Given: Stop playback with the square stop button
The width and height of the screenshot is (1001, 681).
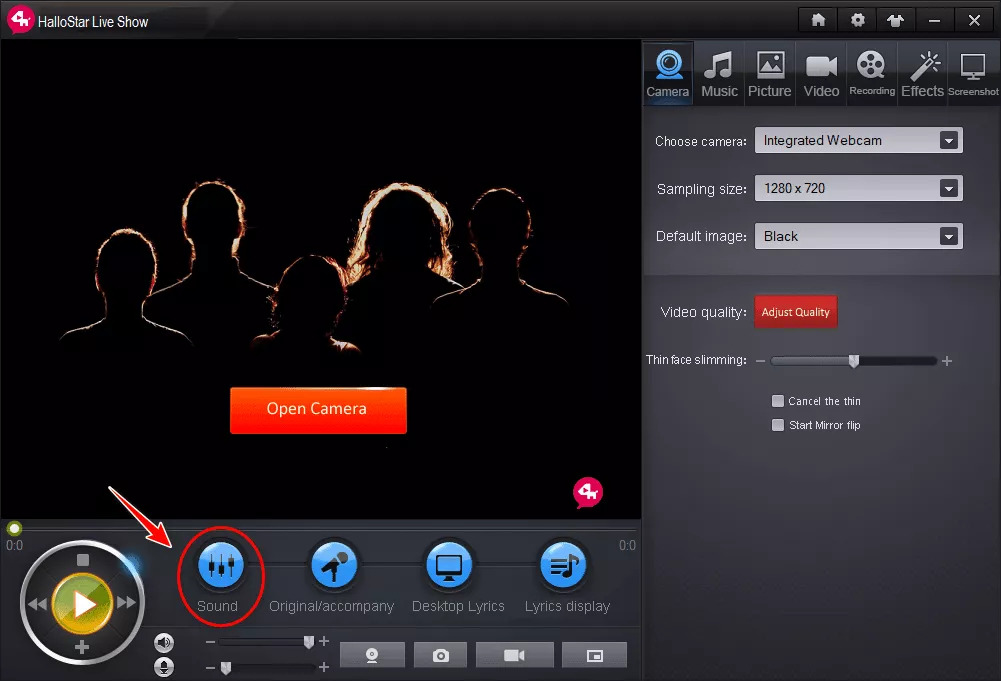Looking at the screenshot, I should (x=82, y=560).
